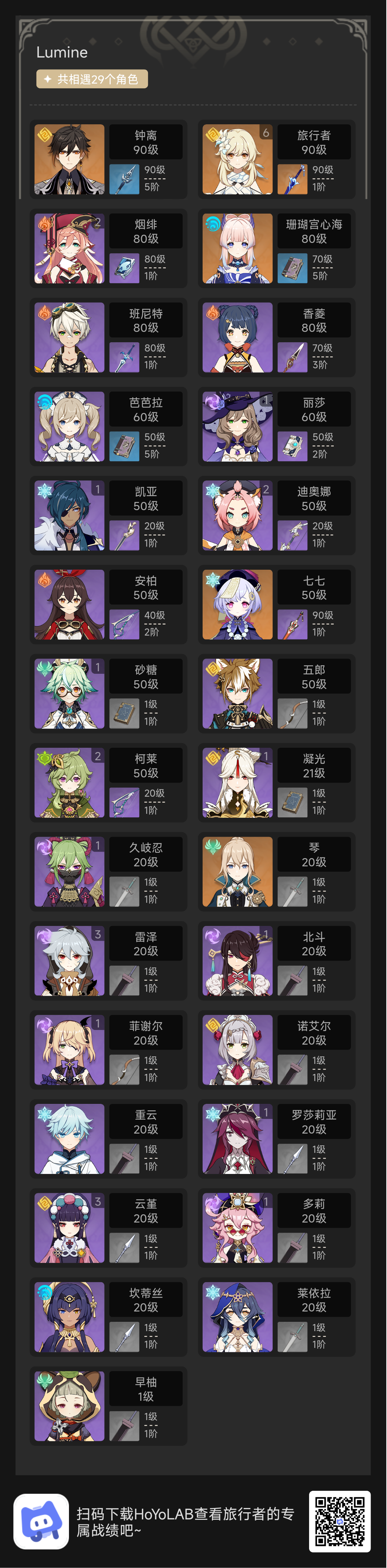This screenshot has height=1568, width=387.
Task: Click the bow weapon icon under 五郎
Action: click(x=292, y=713)
